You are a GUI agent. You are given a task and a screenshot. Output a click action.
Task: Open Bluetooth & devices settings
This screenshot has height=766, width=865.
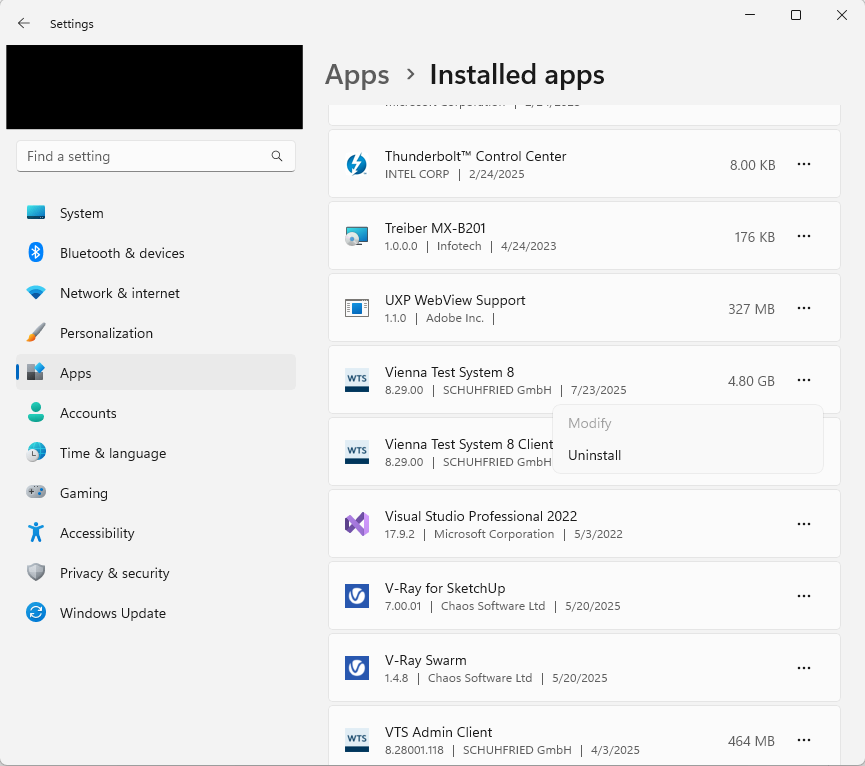(x=121, y=253)
